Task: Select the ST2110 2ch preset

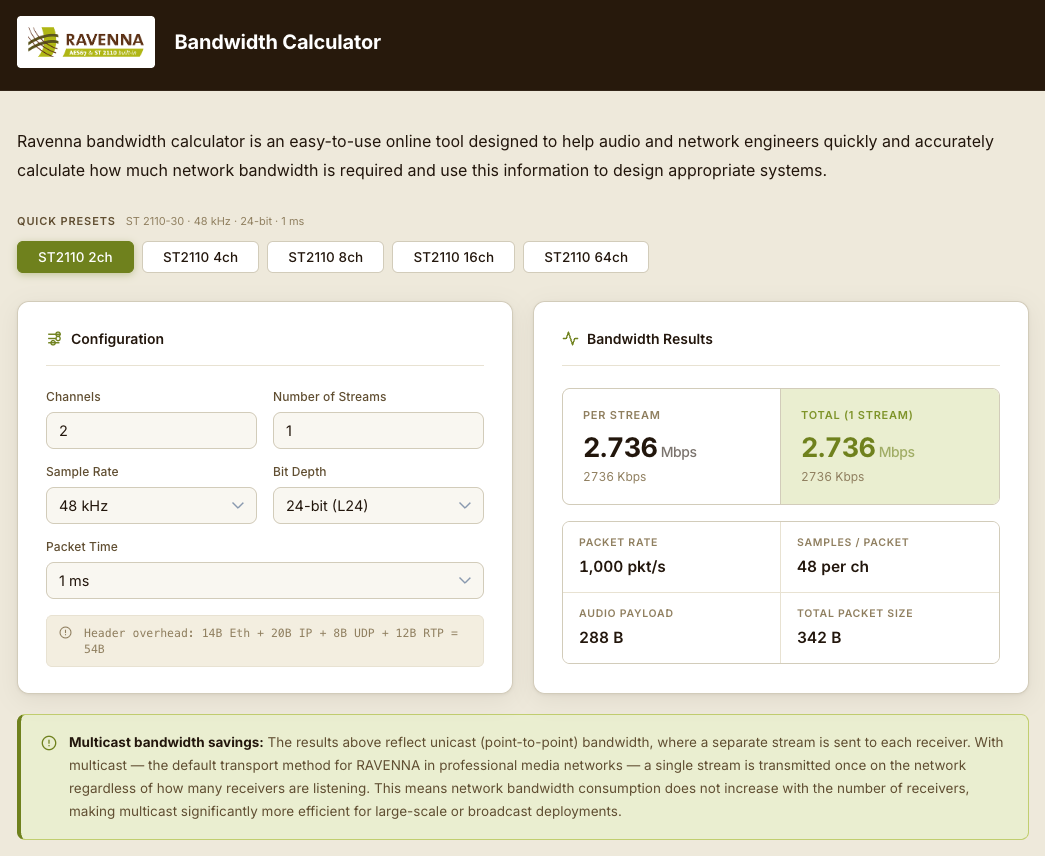Action: tap(75, 257)
